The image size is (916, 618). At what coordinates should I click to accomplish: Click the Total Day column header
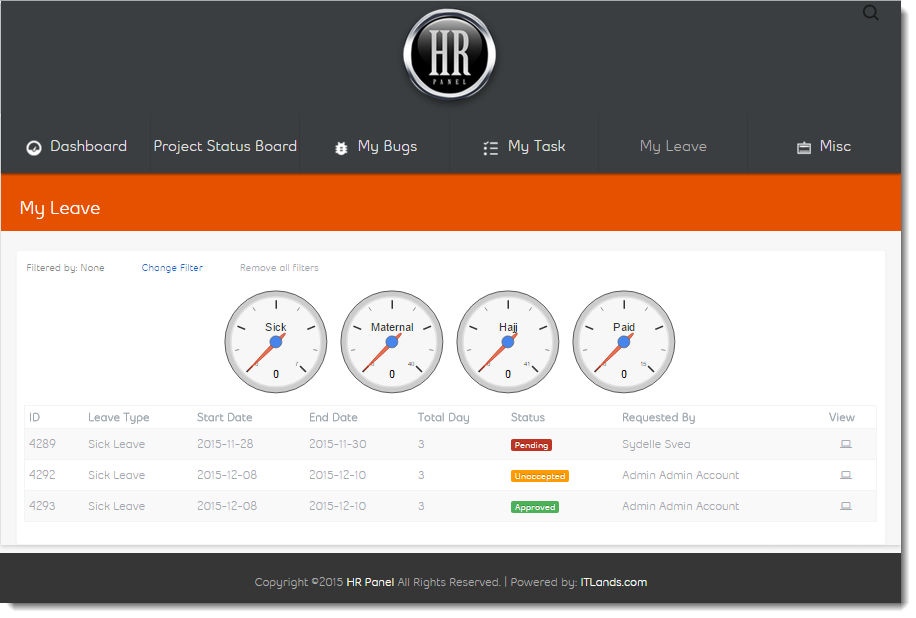pos(443,418)
